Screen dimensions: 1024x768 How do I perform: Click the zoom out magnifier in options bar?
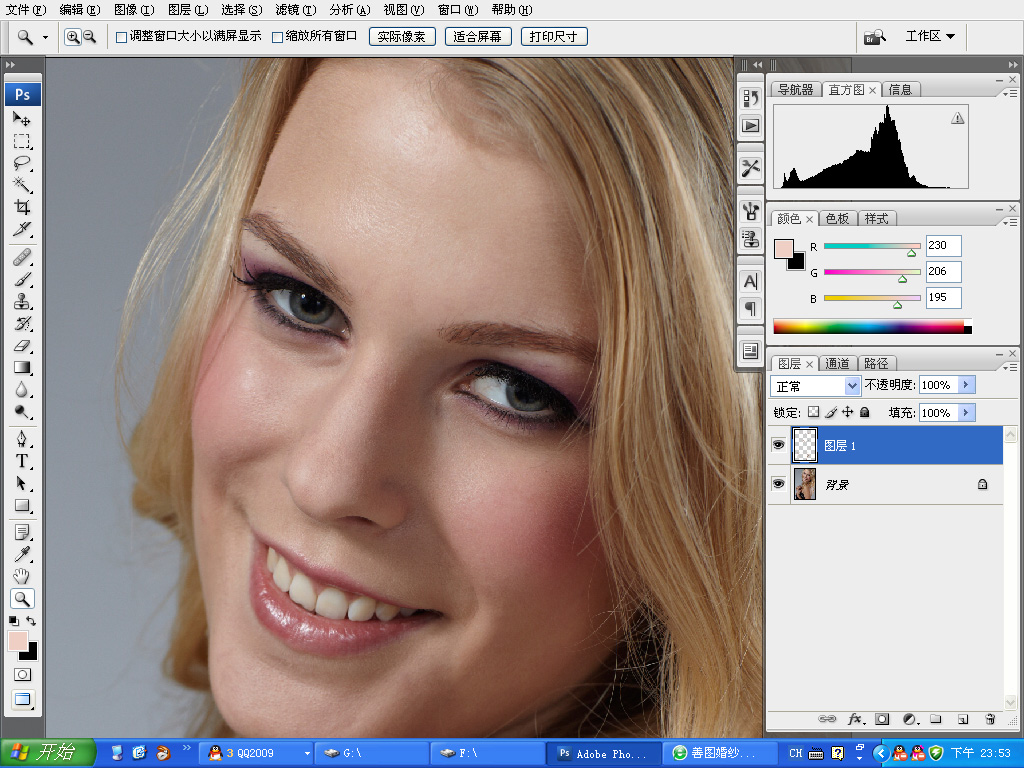pyautogui.click(x=89, y=37)
